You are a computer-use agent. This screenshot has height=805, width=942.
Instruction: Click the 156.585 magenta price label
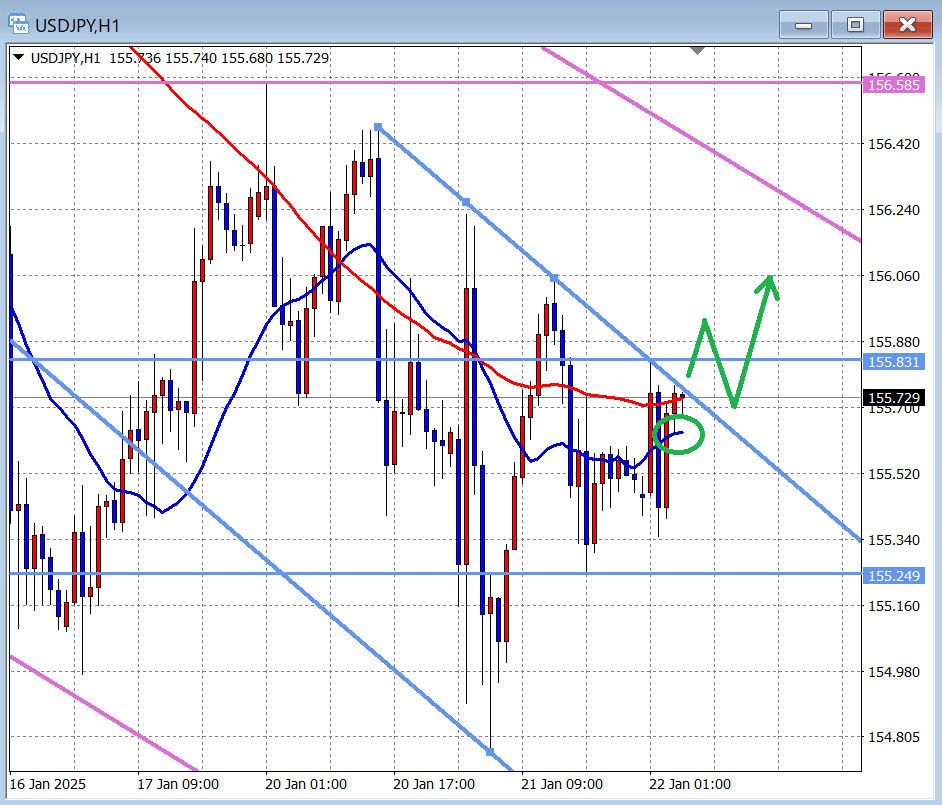click(893, 85)
